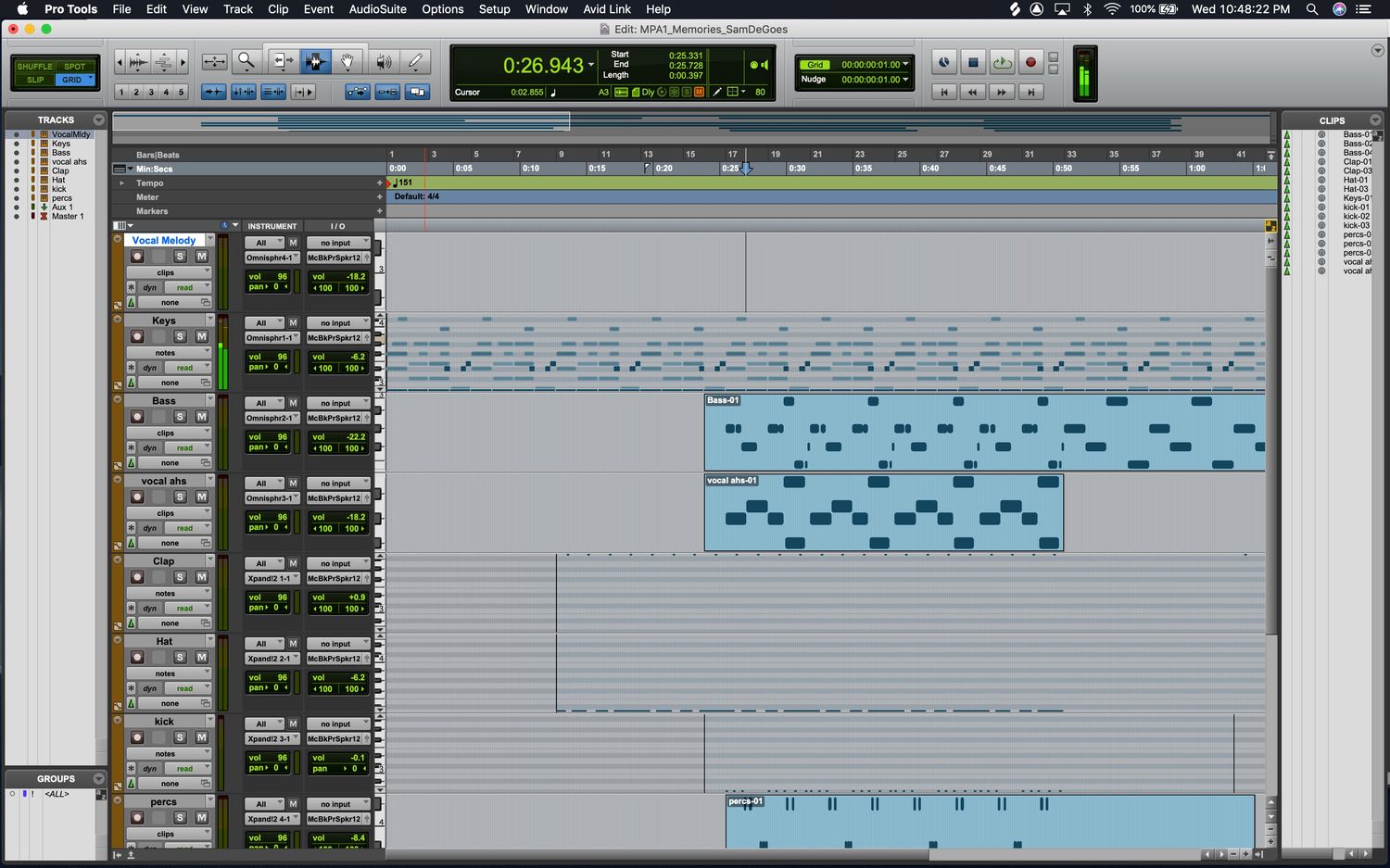Click the Rewind transport button
This screenshot has height=868, width=1390.
972,92
